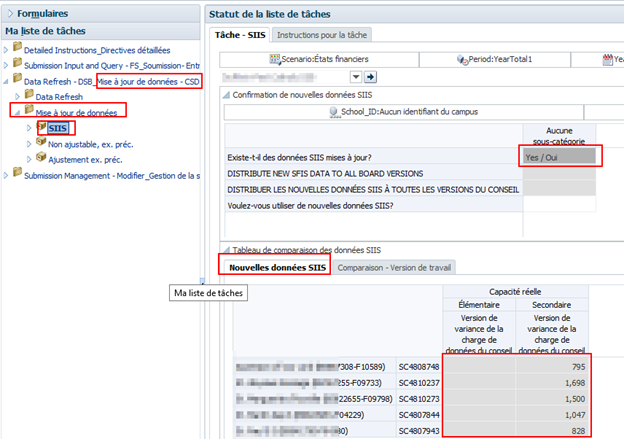
Task: Click the Non ajustable, ex. préc. box icon
Action: [x=41, y=143]
